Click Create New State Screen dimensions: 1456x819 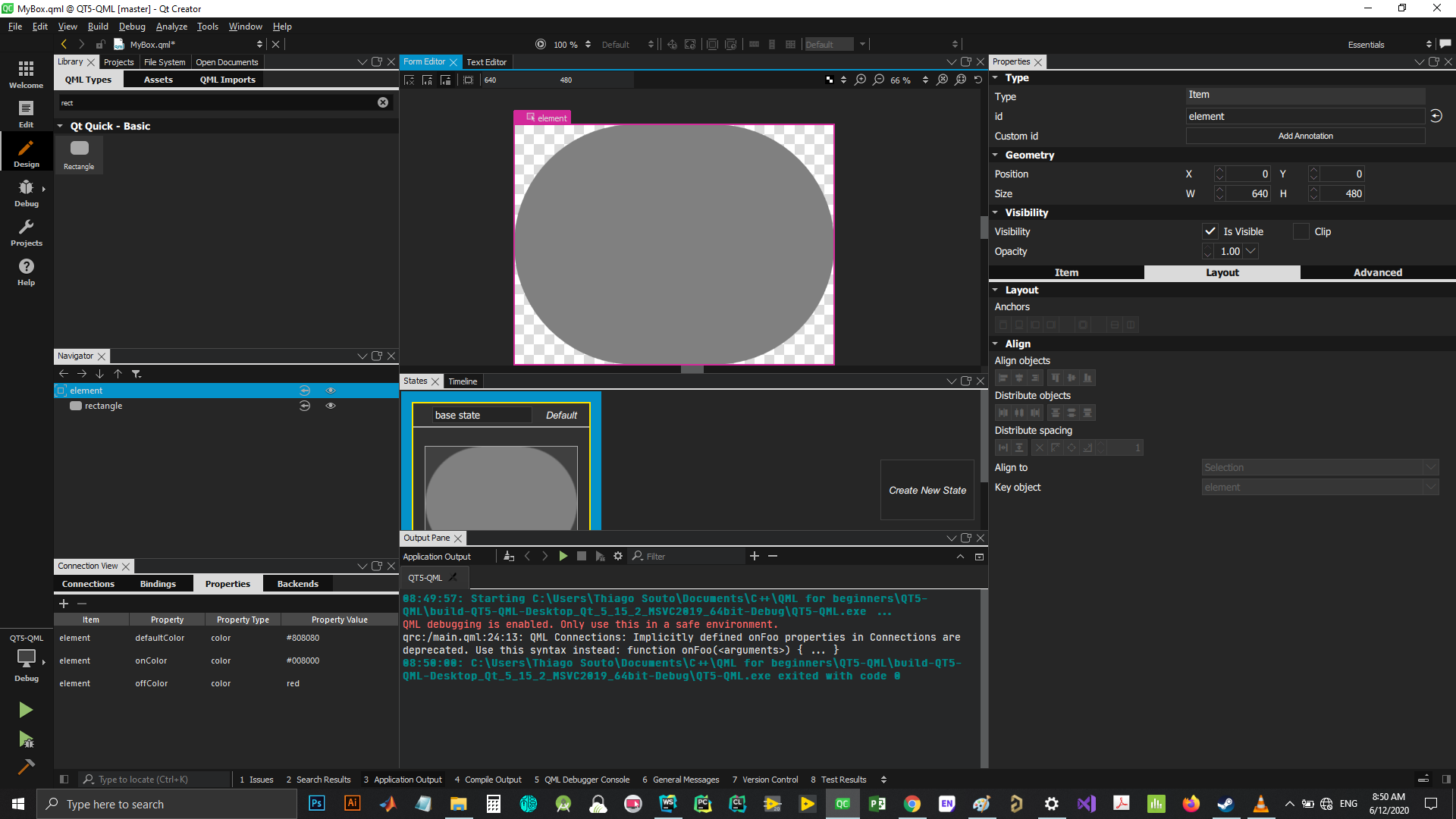click(927, 490)
